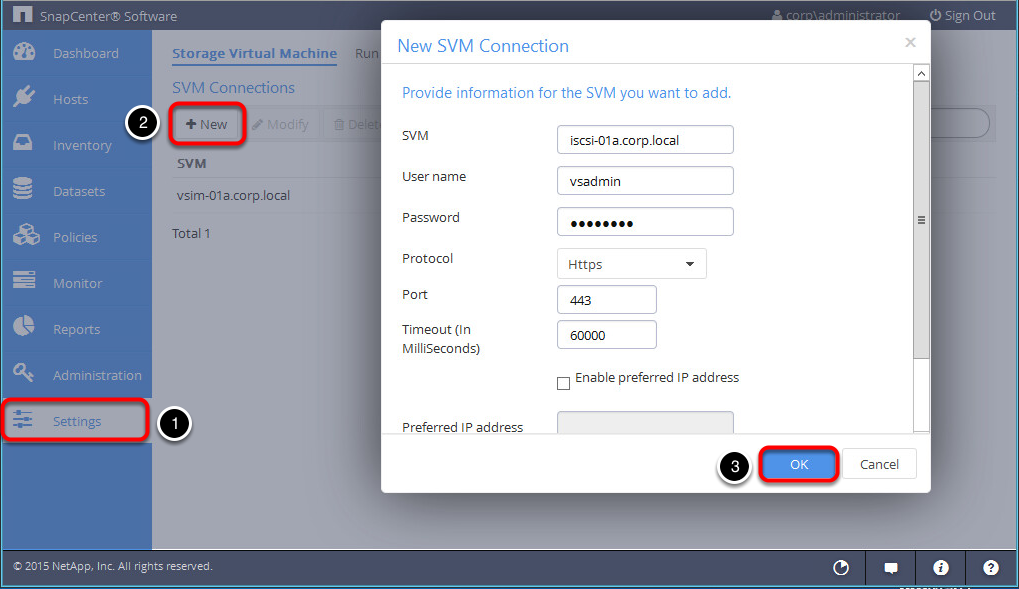Open Administration in the sidebar
1019x589 pixels.
pyautogui.click(x=77, y=375)
